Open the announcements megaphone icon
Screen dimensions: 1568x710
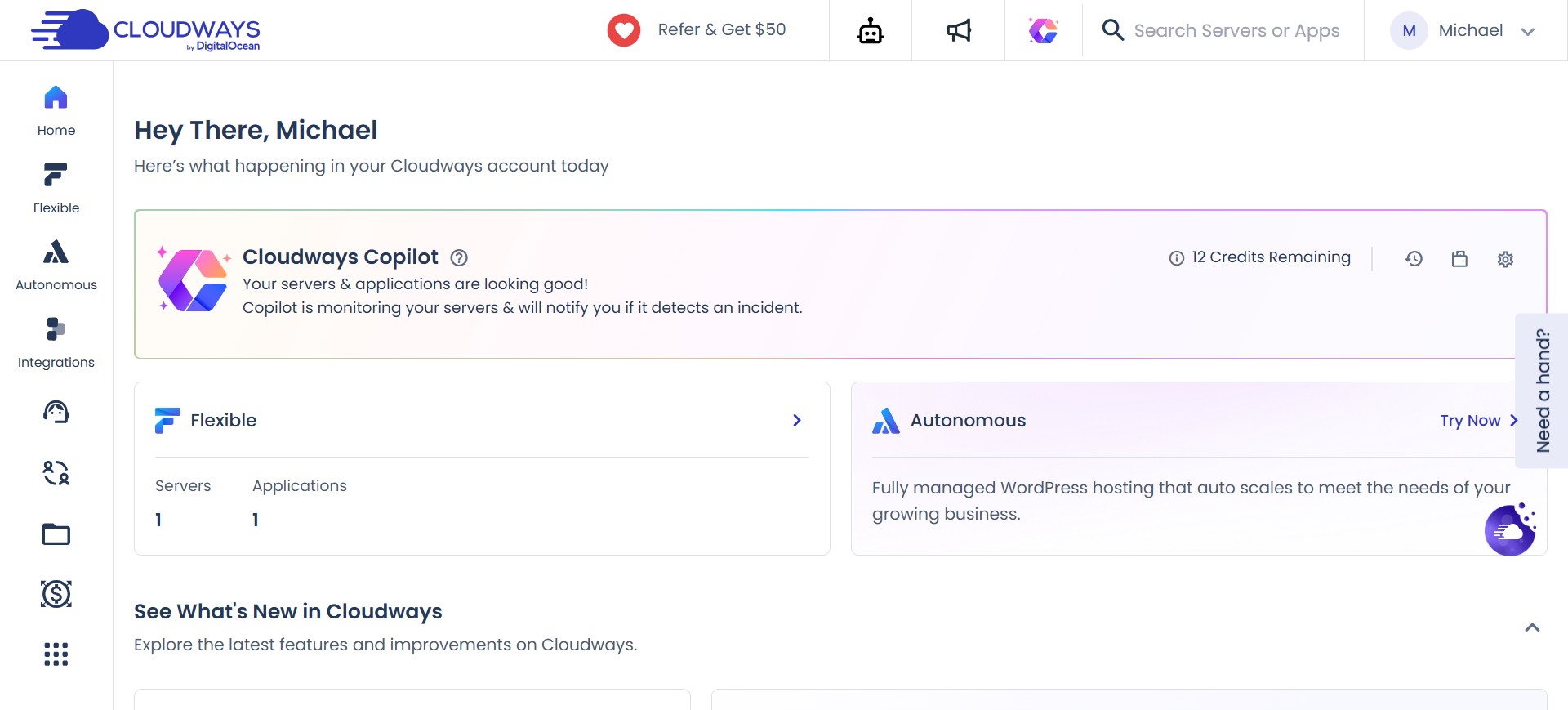pyautogui.click(x=959, y=31)
